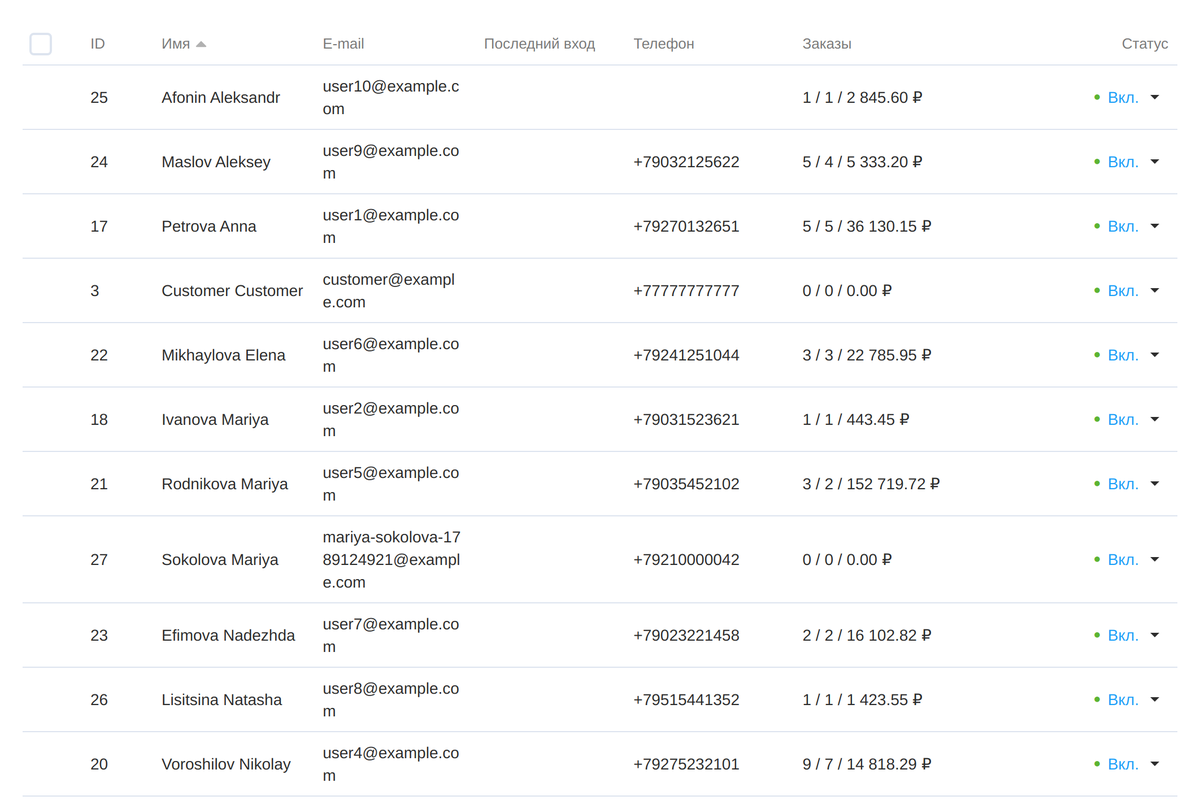The width and height of the screenshot is (1200, 800).
Task: Click the name Sokolova Mariya
Action: click(220, 560)
